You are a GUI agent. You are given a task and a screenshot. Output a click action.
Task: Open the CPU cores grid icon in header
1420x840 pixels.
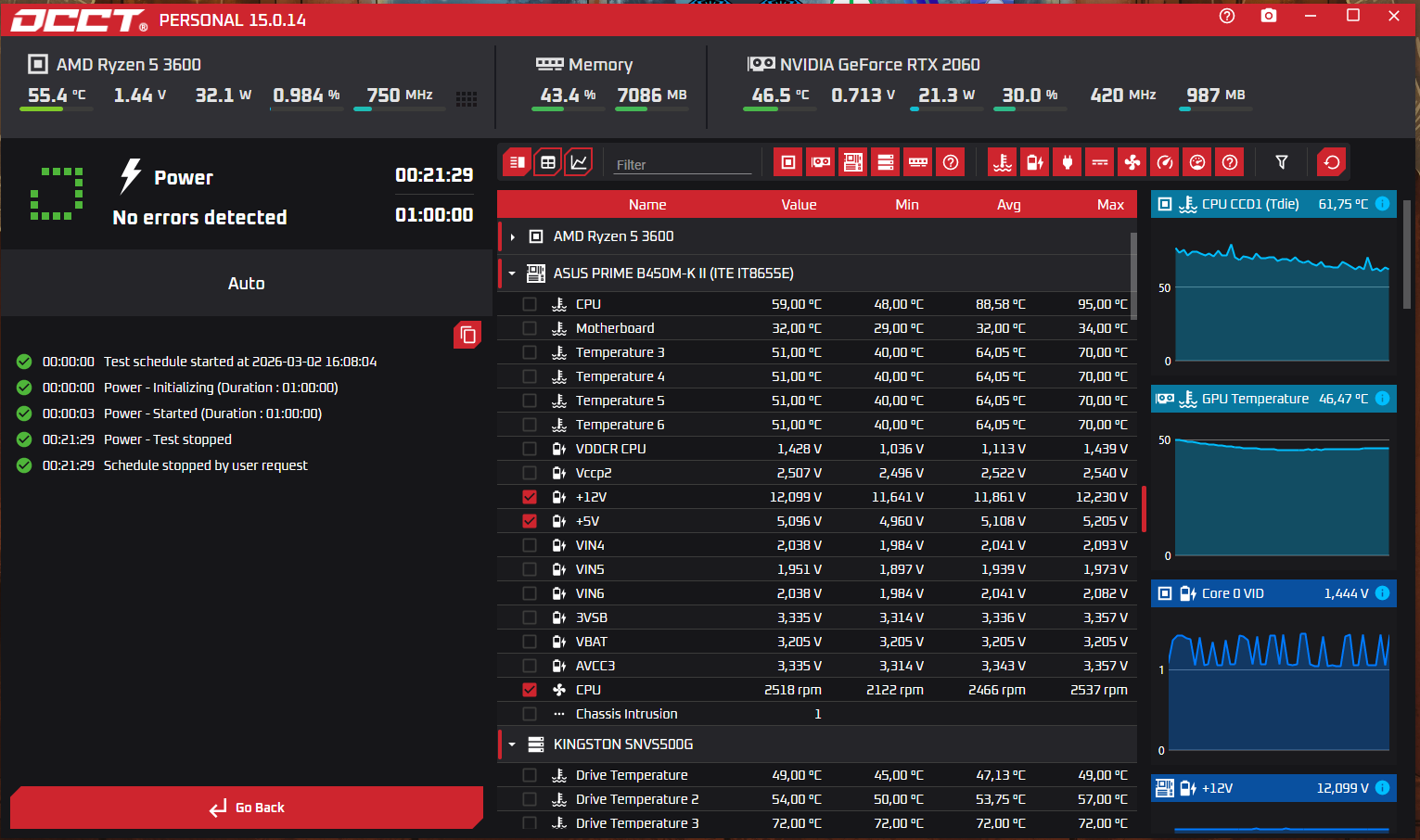[x=467, y=98]
